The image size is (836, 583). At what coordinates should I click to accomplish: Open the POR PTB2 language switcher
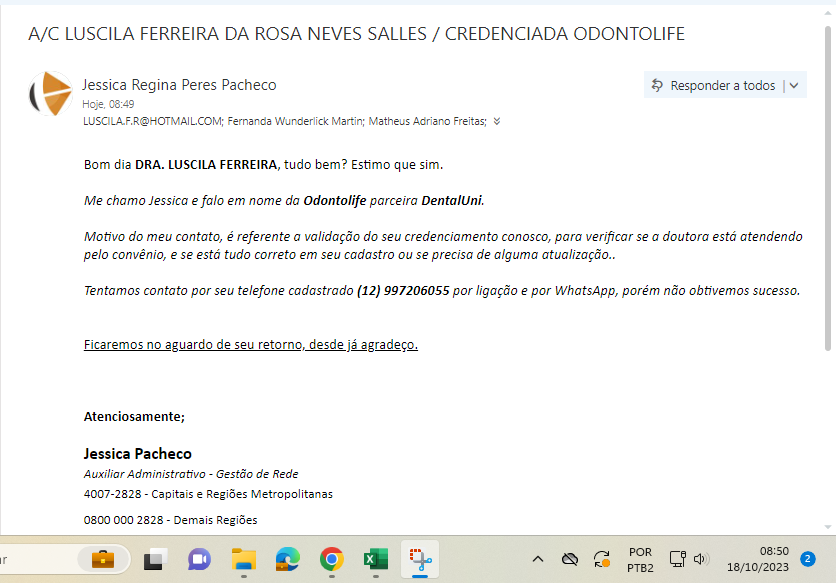pyautogui.click(x=640, y=560)
